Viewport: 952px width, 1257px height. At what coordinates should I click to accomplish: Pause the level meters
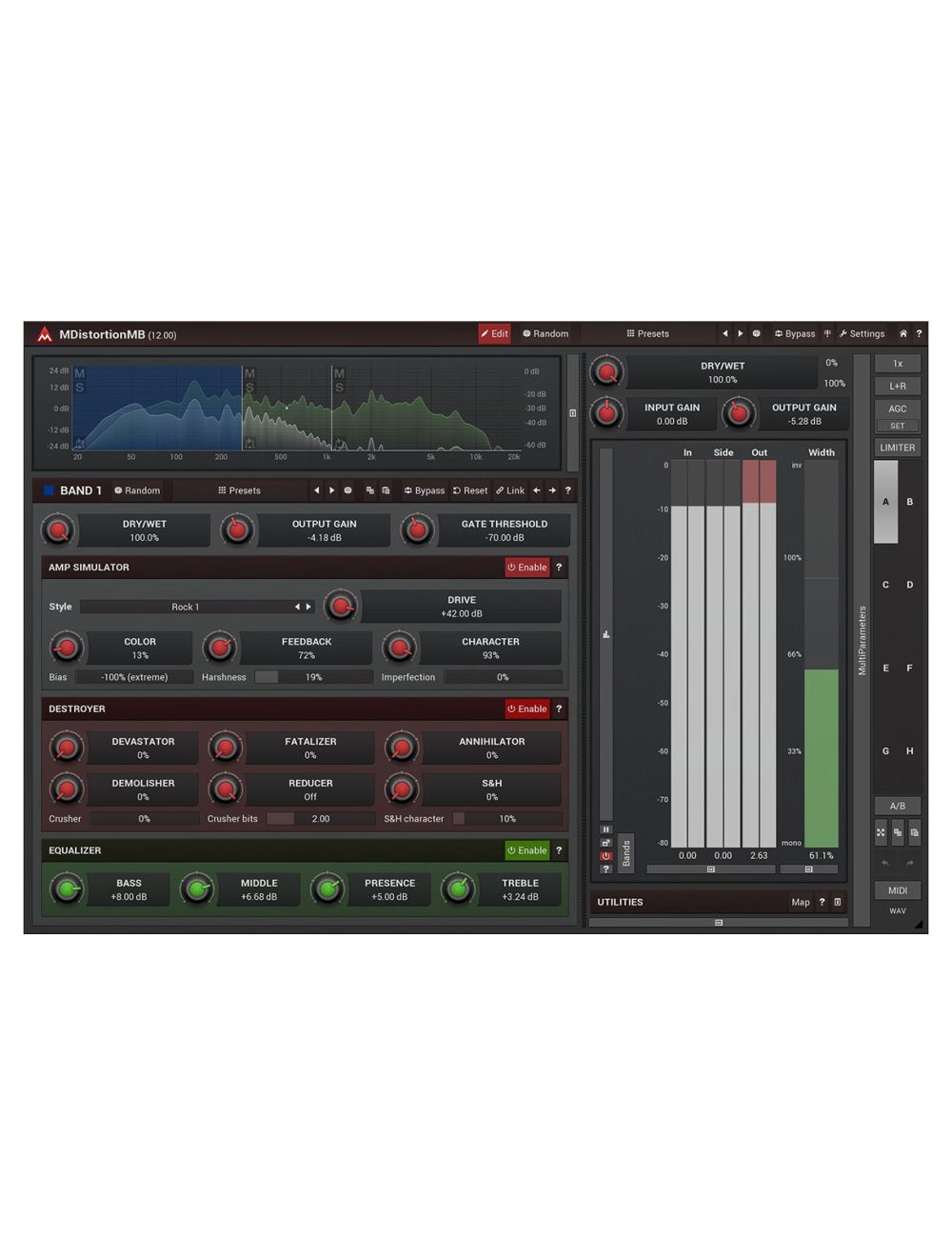pyautogui.click(x=605, y=829)
